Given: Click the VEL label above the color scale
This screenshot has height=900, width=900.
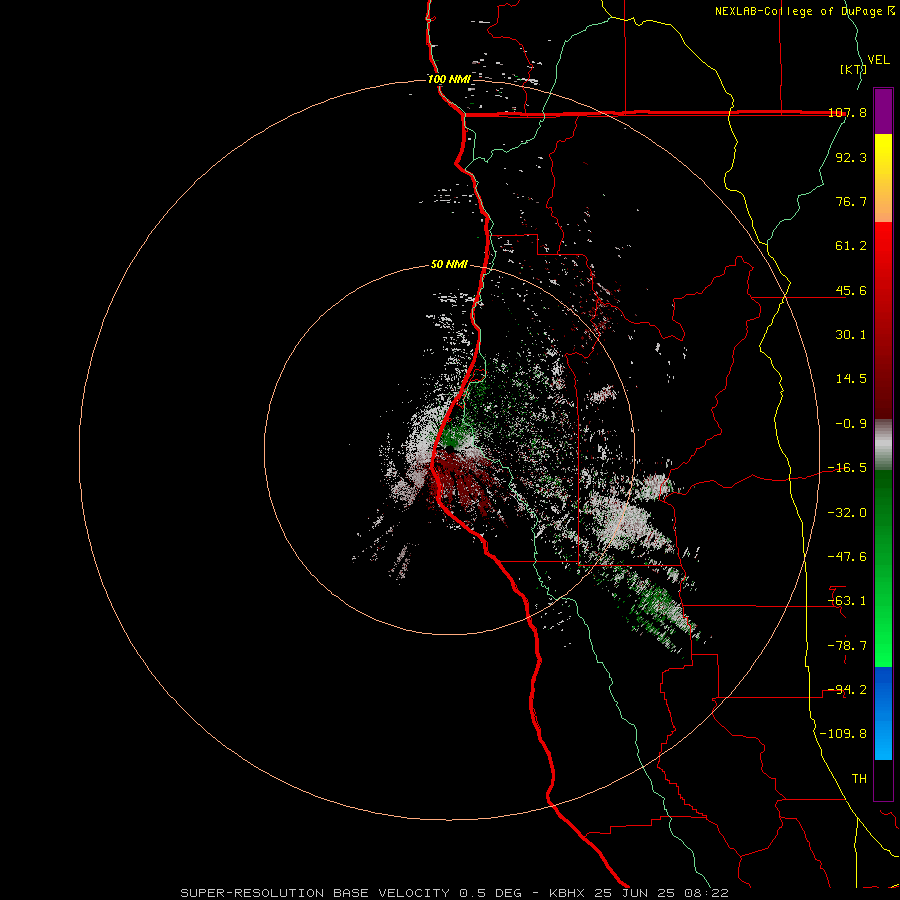Looking at the screenshot, I should point(879,60).
